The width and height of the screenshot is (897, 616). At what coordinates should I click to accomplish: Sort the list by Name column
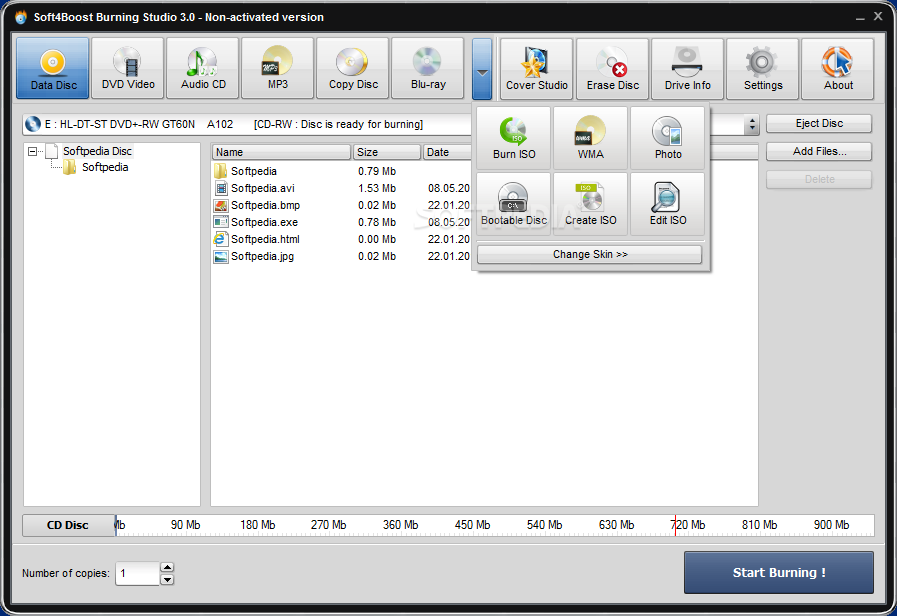[281, 152]
